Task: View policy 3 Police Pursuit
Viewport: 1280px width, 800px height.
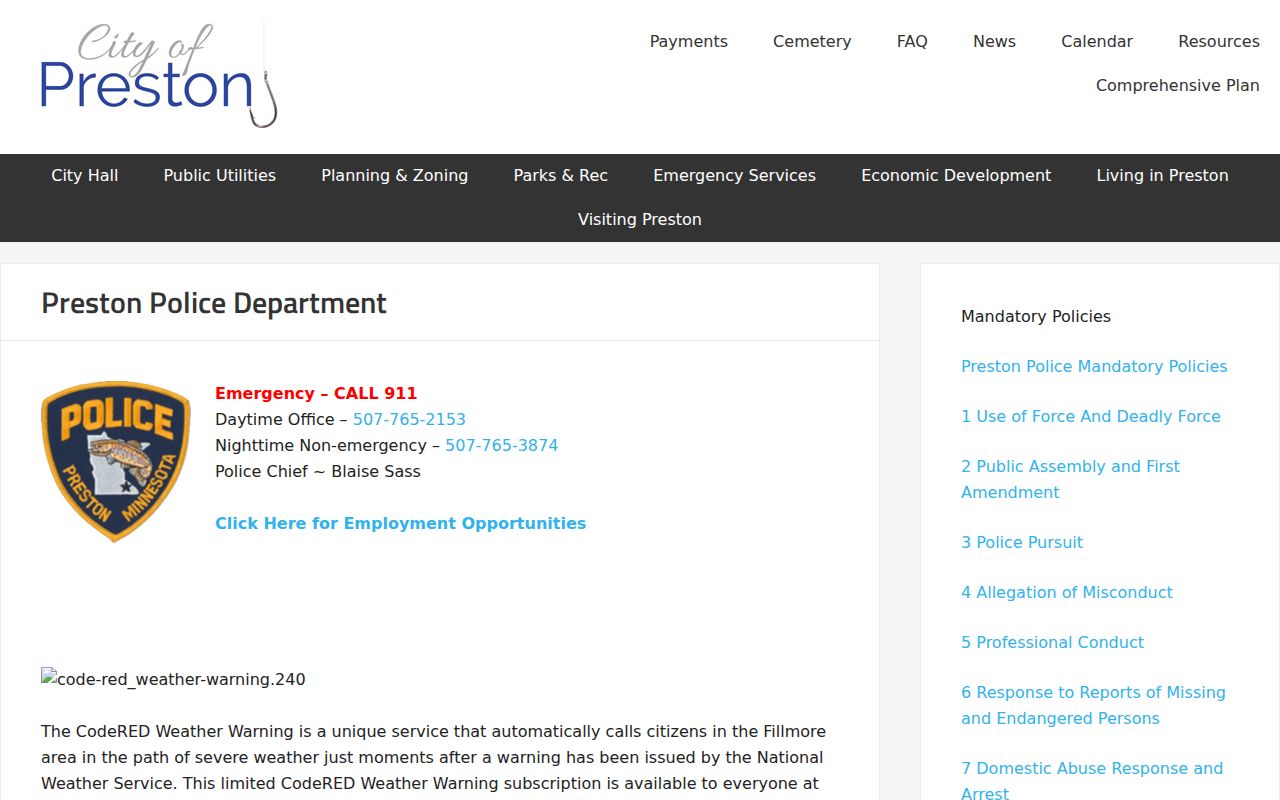Action: point(1022,542)
